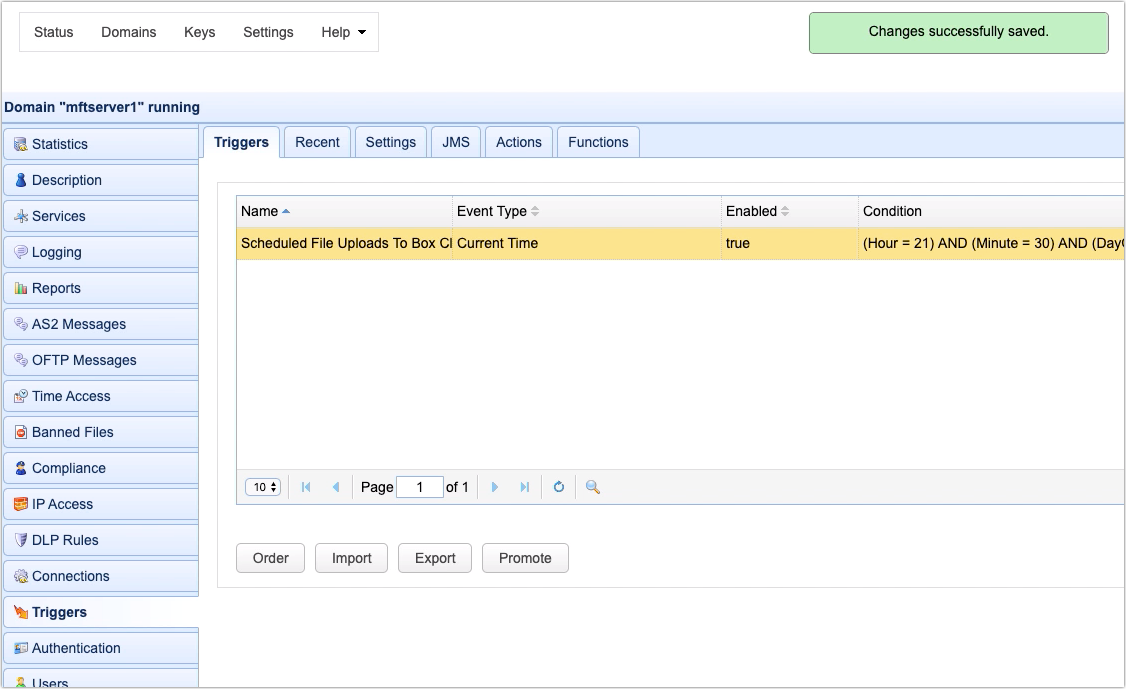1126x689 pixels.
Task: Jump to the last page of triggers
Action: click(x=525, y=487)
